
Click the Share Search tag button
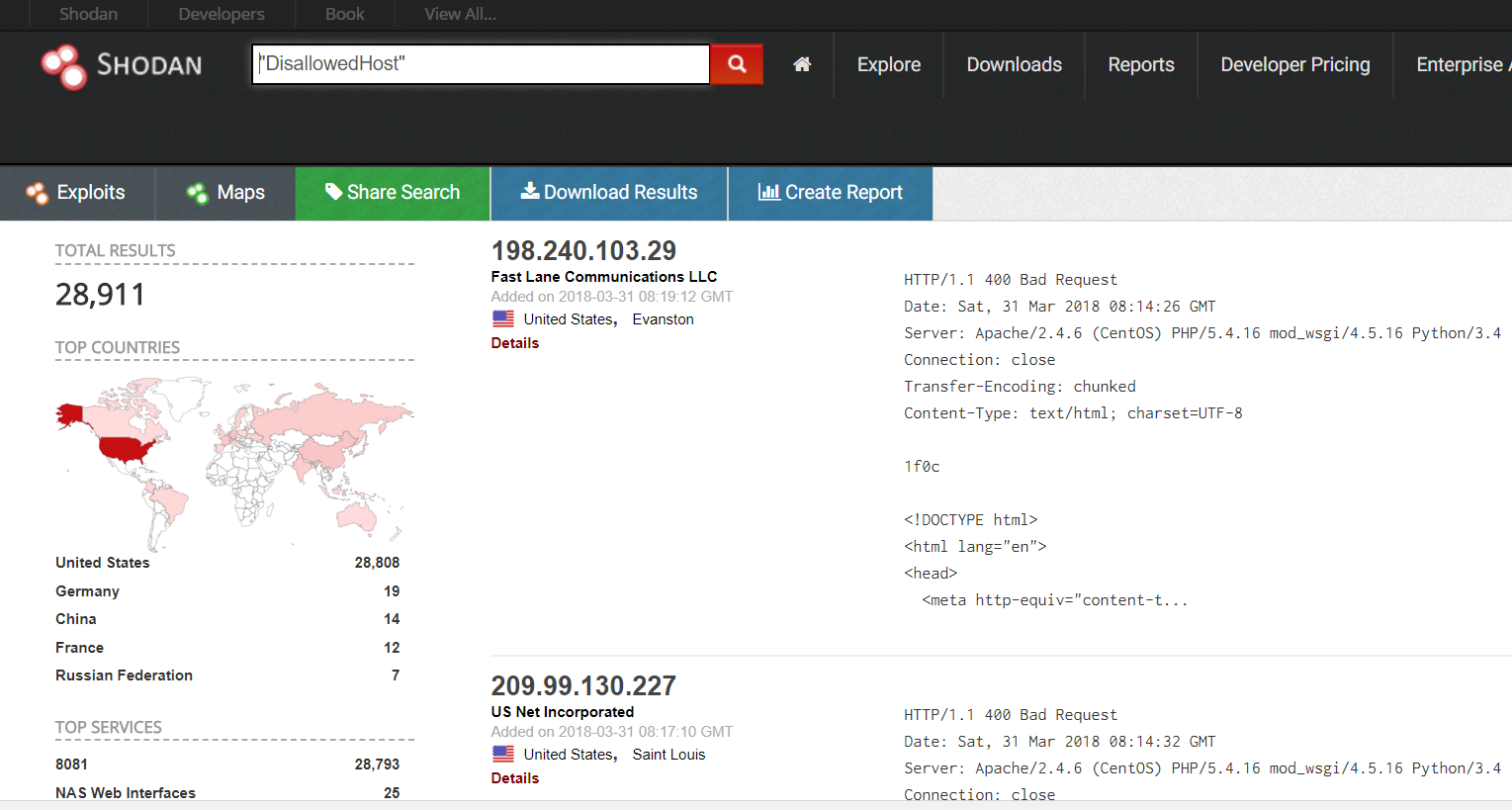(393, 193)
